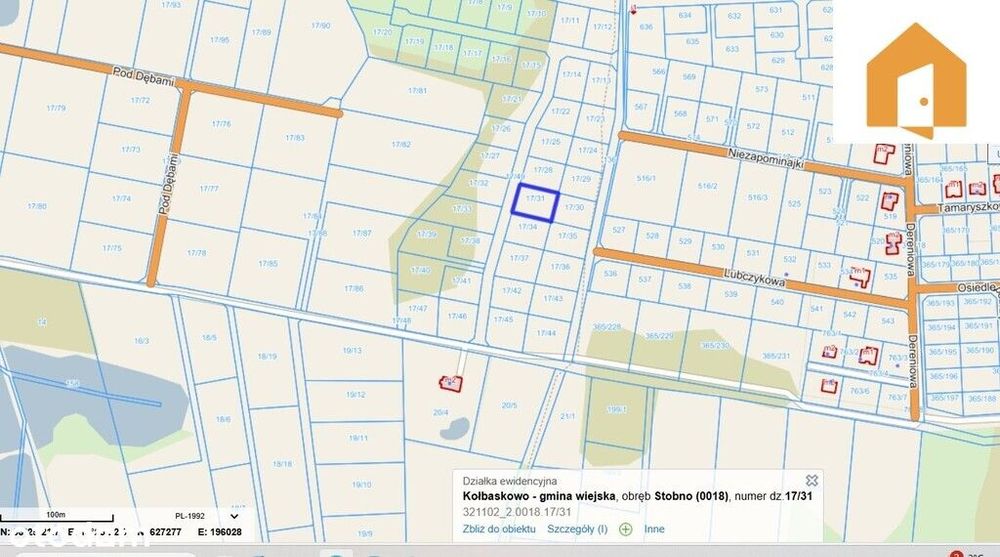
Task: Click parcel label 19/13
Action: coord(352,350)
